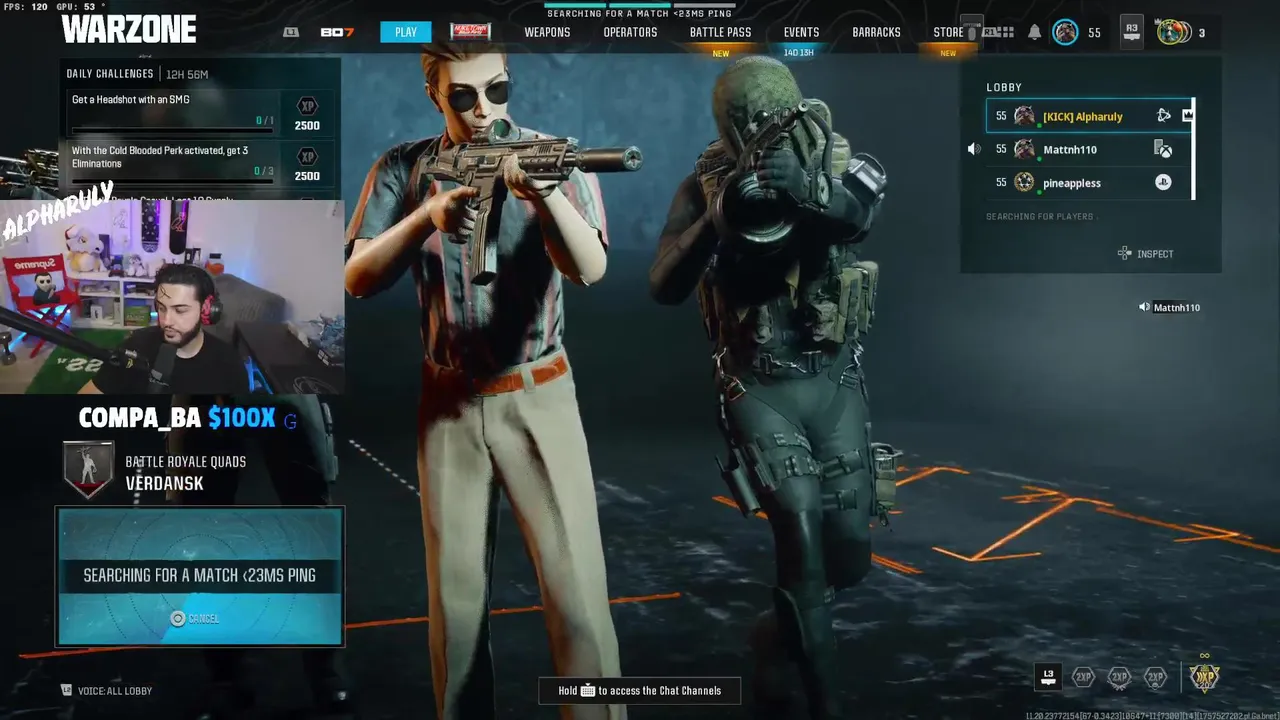Open the party members avatars
1280x720 pixels.
(1173, 32)
